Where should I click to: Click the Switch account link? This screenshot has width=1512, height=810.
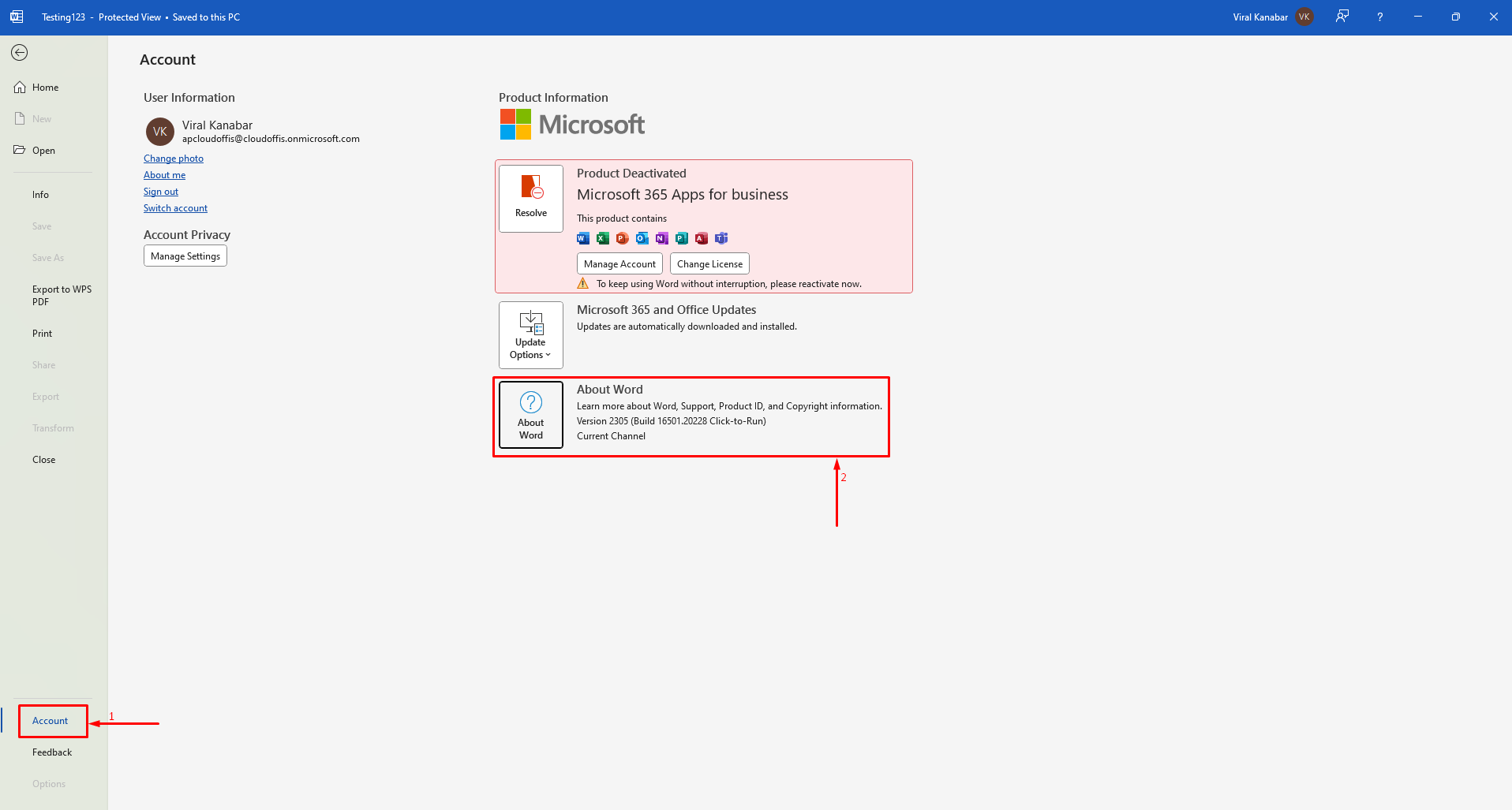pyautogui.click(x=175, y=208)
